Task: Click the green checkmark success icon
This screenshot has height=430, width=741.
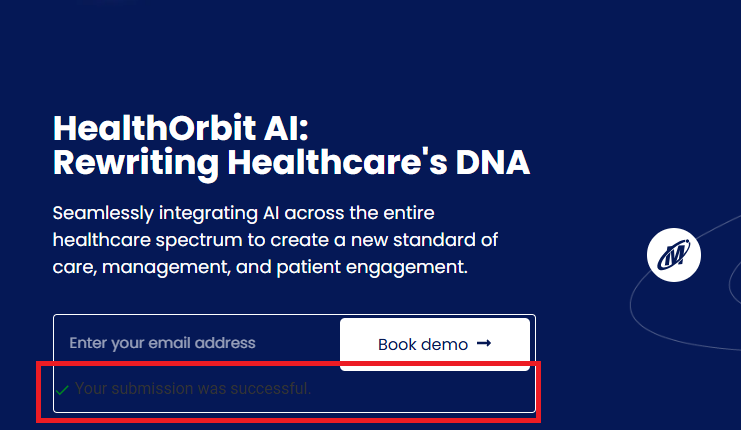Action: click(62, 389)
